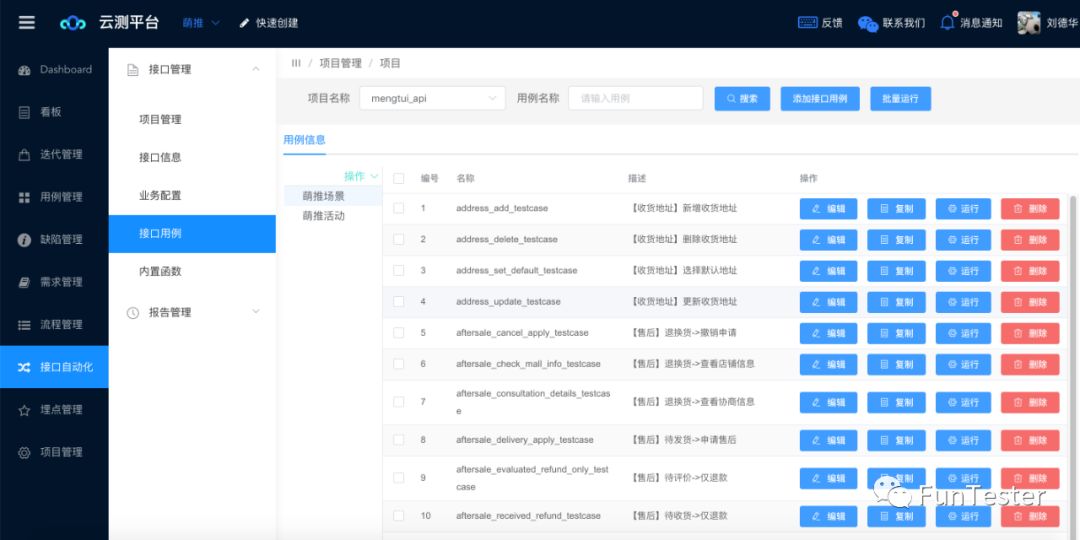
Task: Click the 快速创建 pencil shortcut
Action: point(244,23)
